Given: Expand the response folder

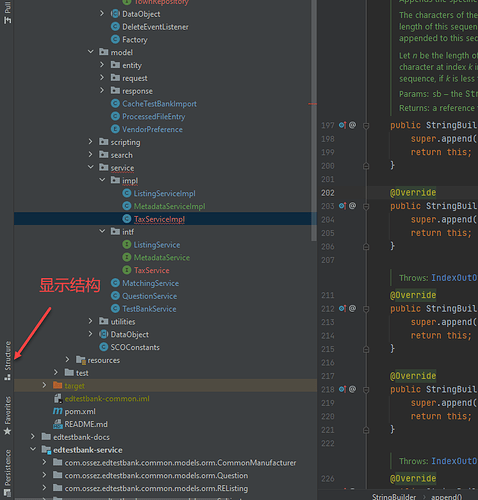Looking at the screenshot, I should point(102,91).
